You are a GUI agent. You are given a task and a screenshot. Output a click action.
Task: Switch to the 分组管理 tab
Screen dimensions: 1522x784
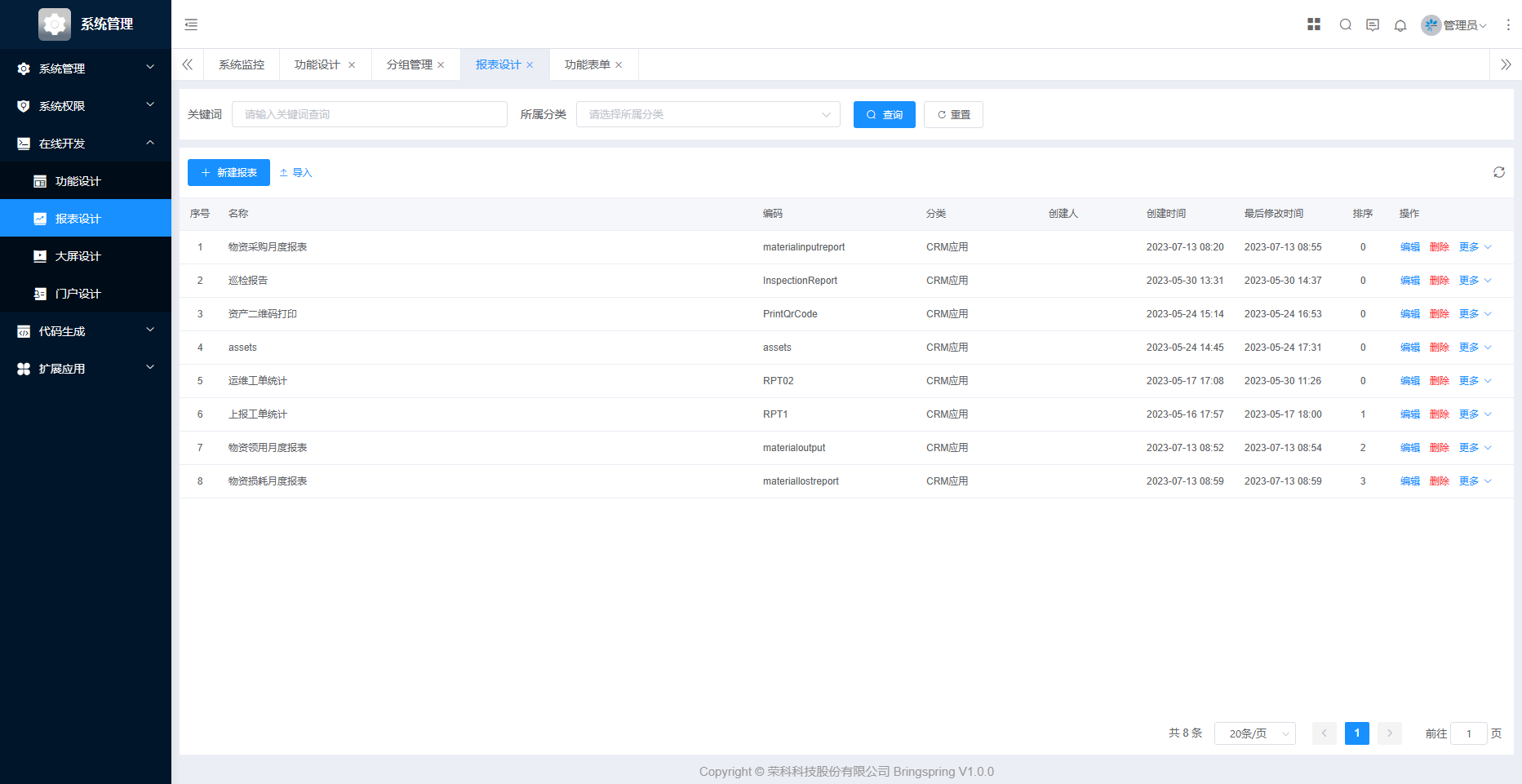coord(409,64)
